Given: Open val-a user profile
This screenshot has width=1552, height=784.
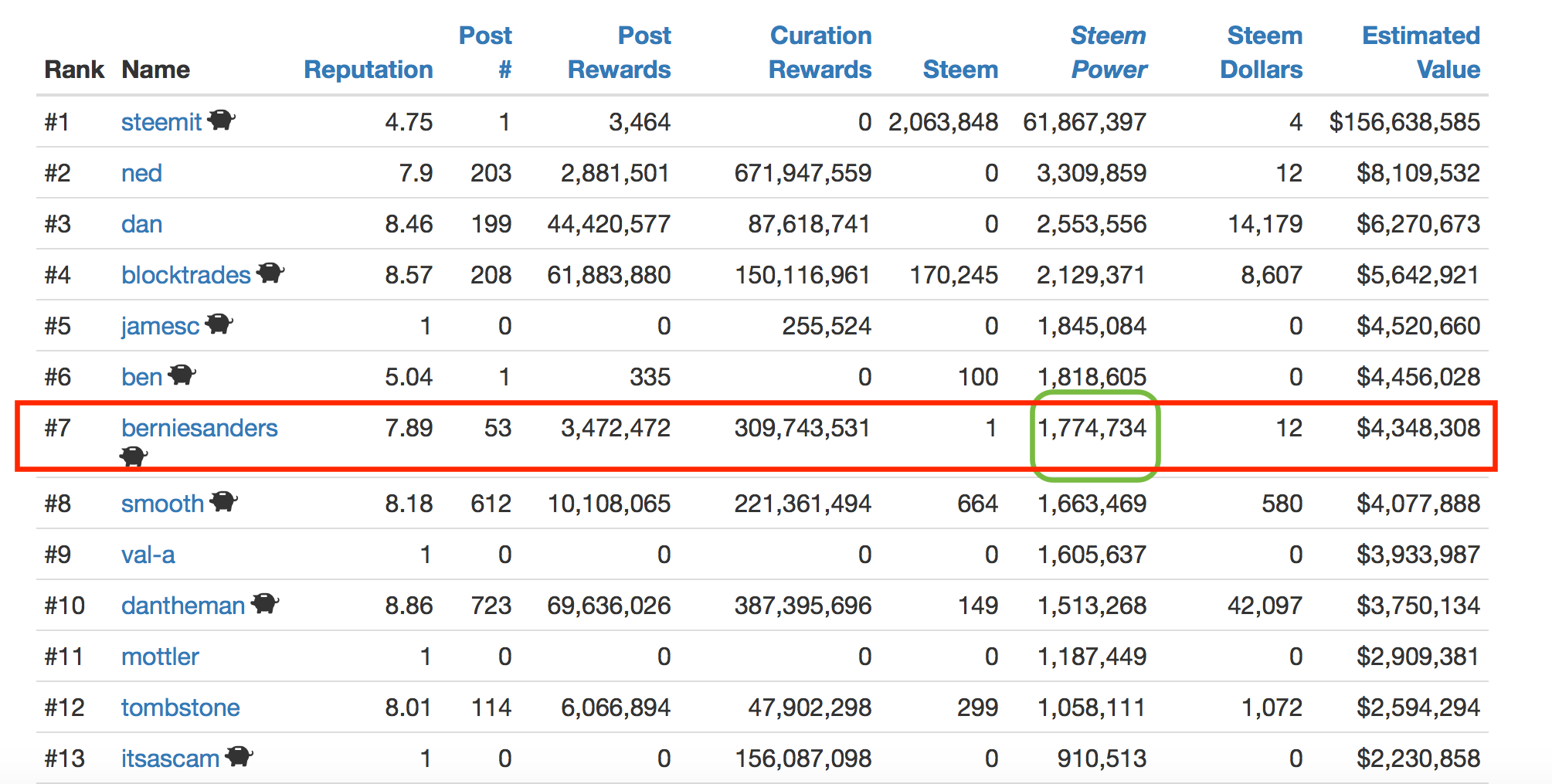Looking at the screenshot, I should 148,555.
